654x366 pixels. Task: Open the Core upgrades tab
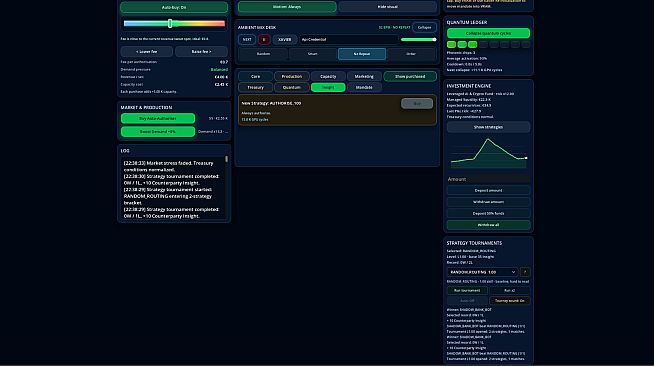point(255,76)
